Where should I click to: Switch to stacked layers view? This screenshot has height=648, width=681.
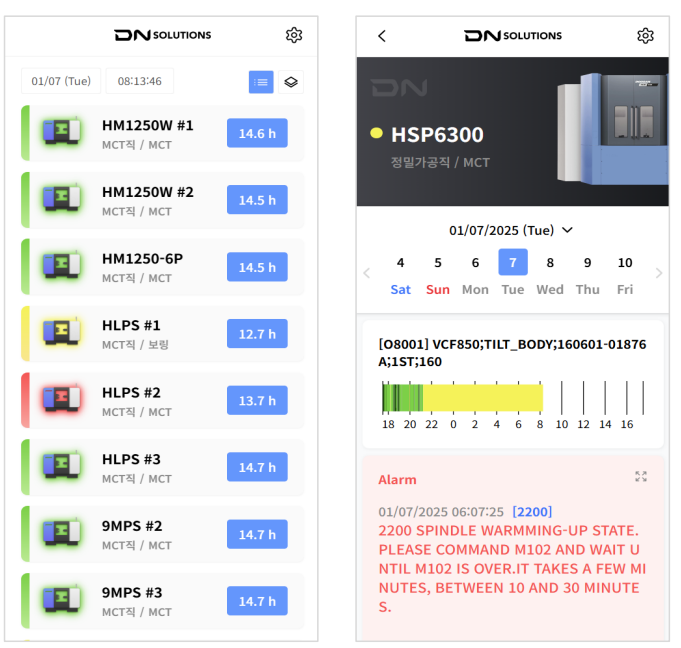pos(290,82)
